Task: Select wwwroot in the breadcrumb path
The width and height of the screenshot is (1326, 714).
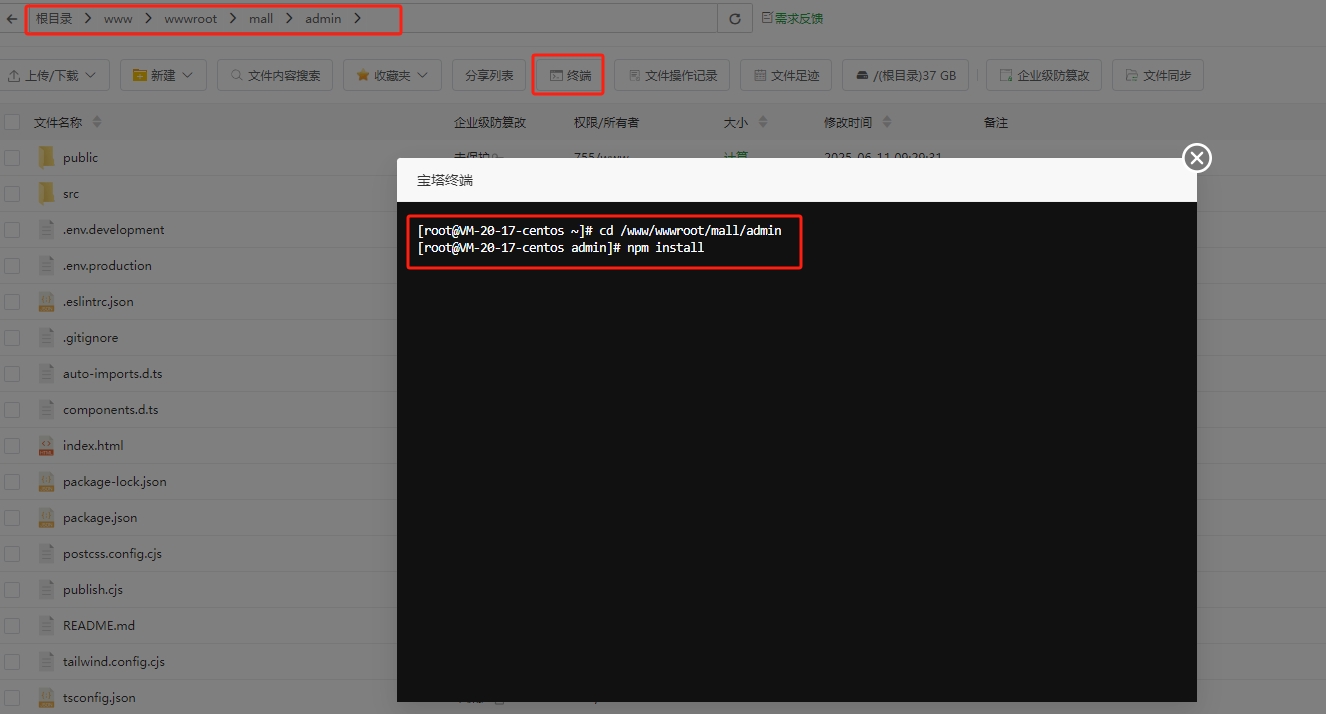Action: coord(190,19)
